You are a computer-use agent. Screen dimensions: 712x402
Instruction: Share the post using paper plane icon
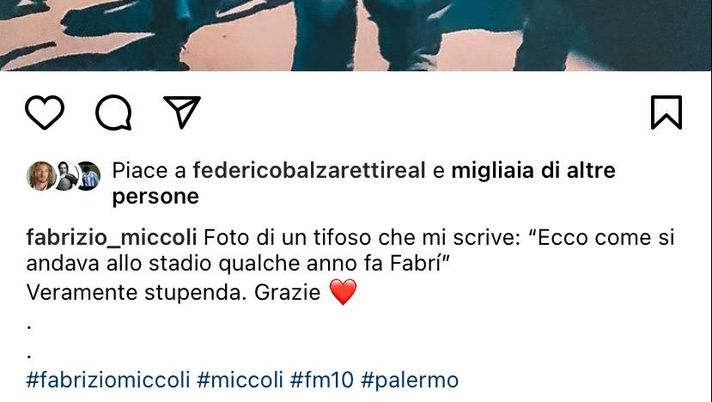[182, 112]
